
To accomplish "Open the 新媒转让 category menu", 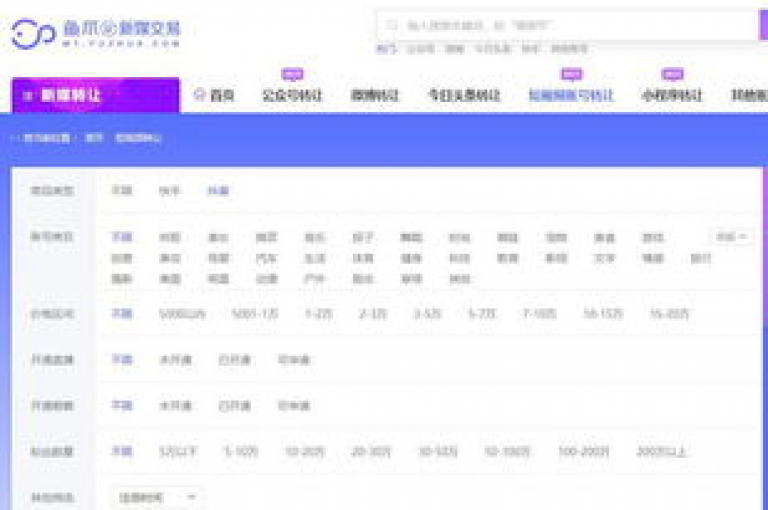I will 96,95.
